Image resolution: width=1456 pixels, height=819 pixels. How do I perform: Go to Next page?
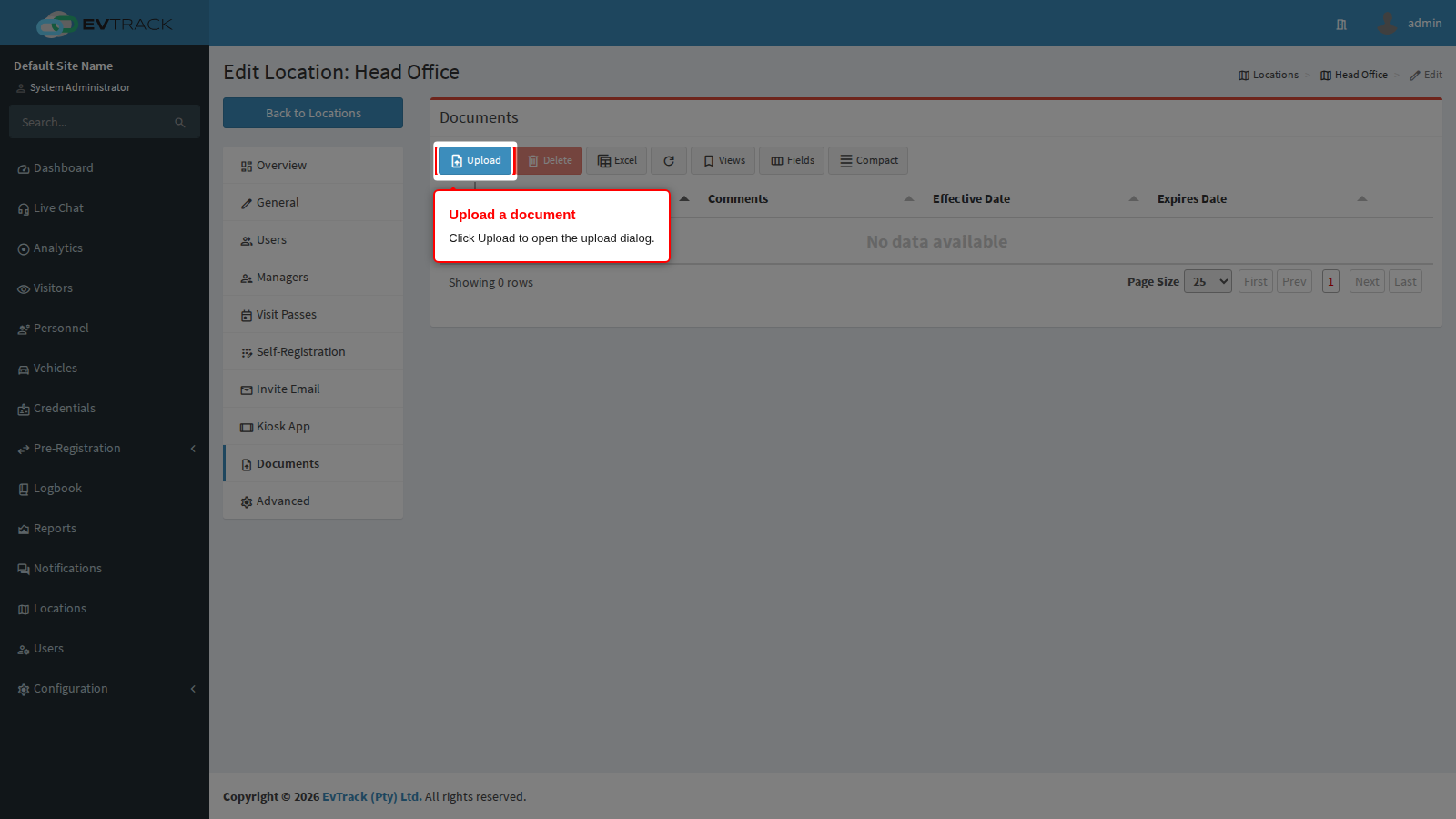coord(1367,282)
